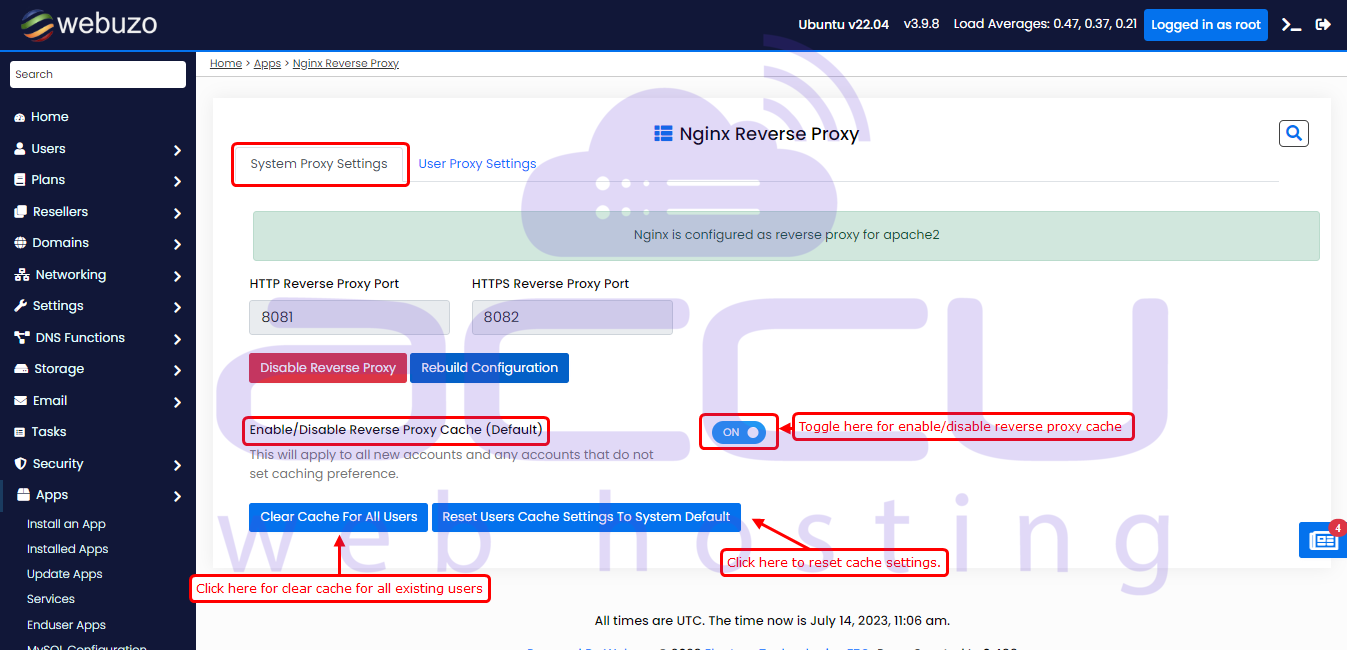The image size is (1347, 650).
Task: Open Services submenu item
Action: (x=51, y=599)
